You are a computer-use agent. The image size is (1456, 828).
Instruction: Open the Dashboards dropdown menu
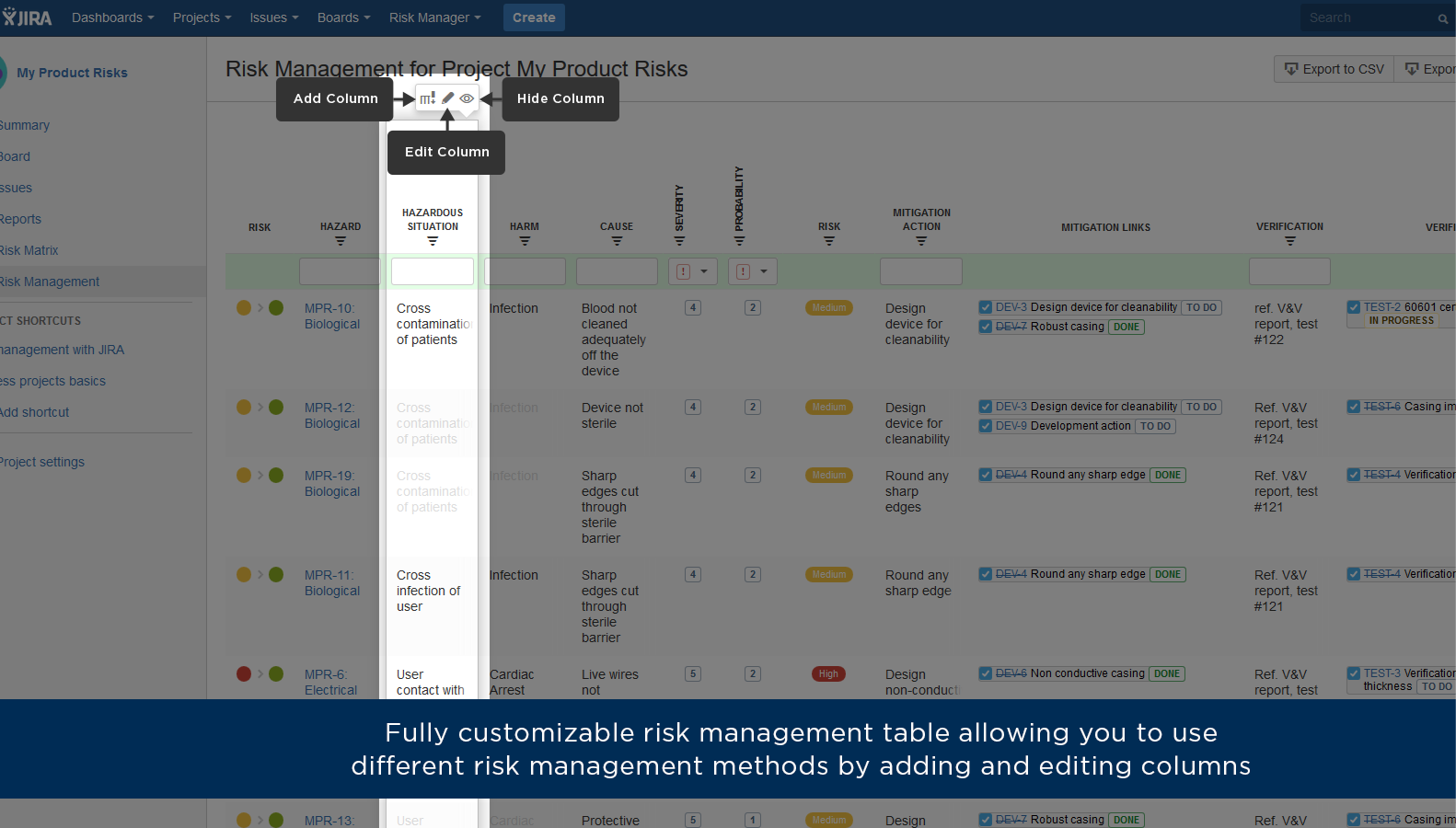coord(113,17)
